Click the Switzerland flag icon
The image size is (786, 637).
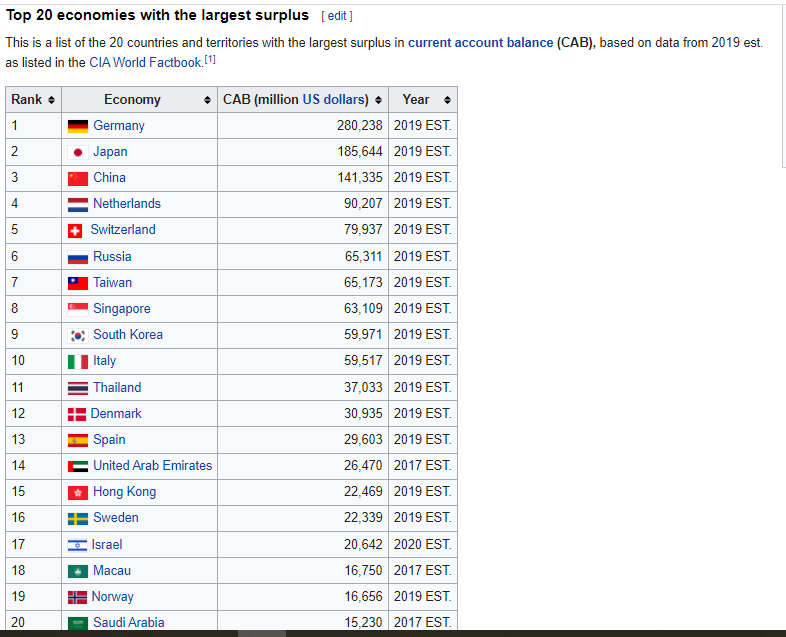(76, 230)
